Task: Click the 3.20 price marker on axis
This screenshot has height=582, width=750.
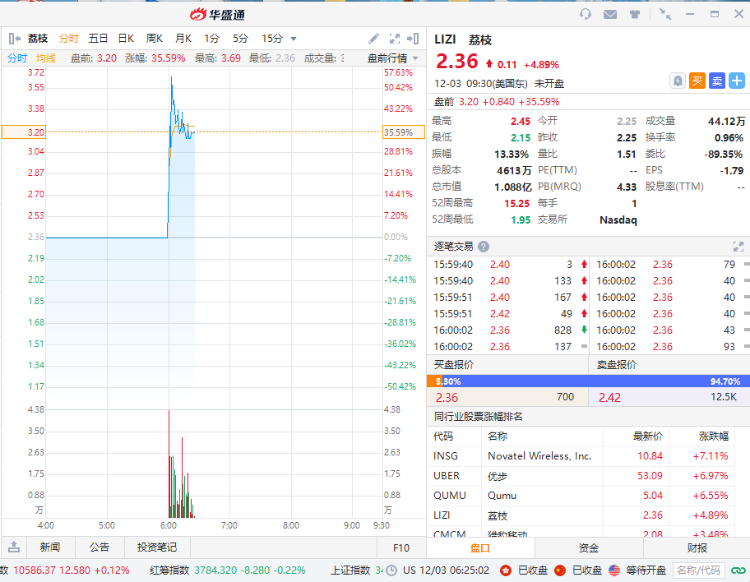Action: pyautogui.click(x=24, y=132)
